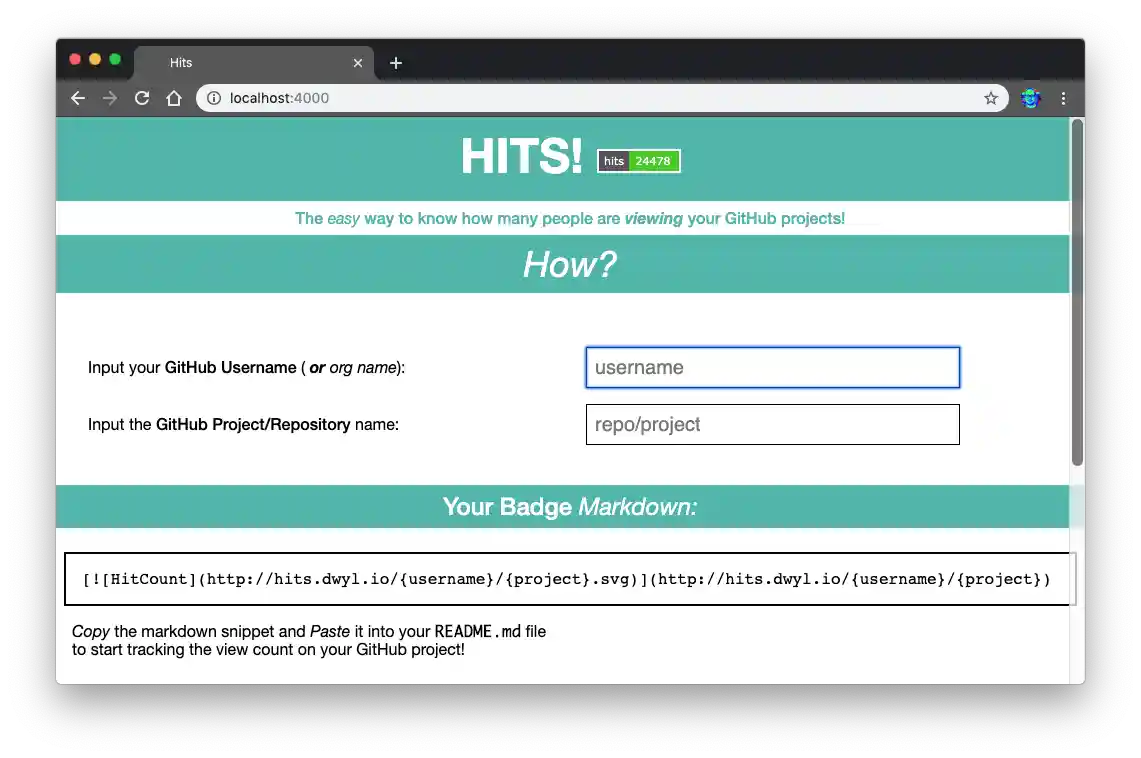The image size is (1141, 758).
Task: Reload the current page
Action: [142, 98]
